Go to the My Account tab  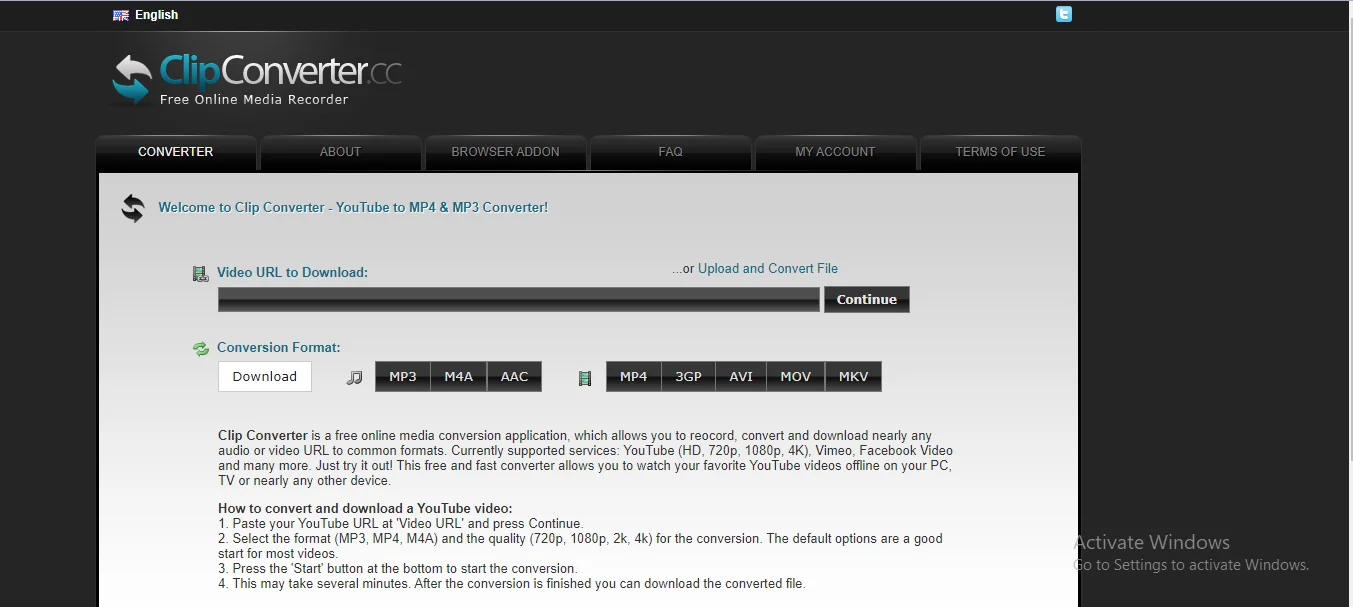pos(835,152)
